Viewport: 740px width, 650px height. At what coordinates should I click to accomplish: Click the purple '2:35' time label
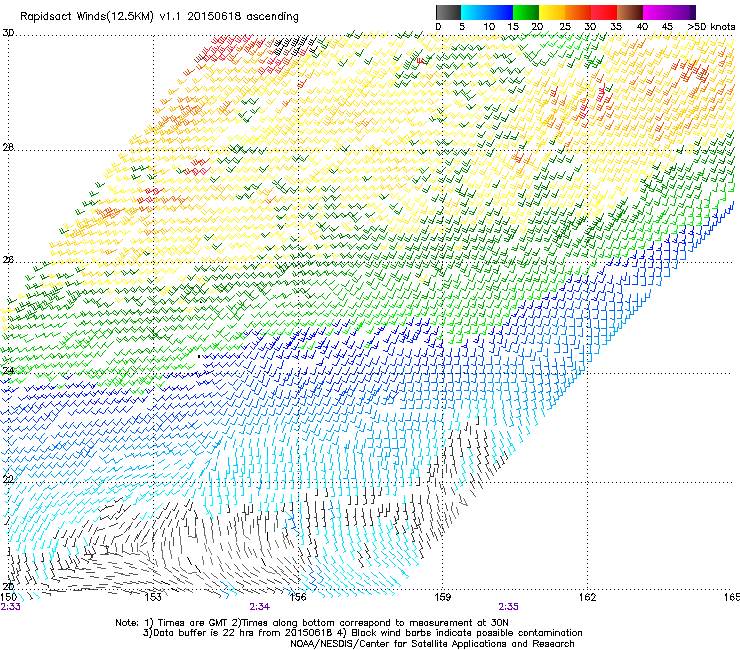[508, 607]
